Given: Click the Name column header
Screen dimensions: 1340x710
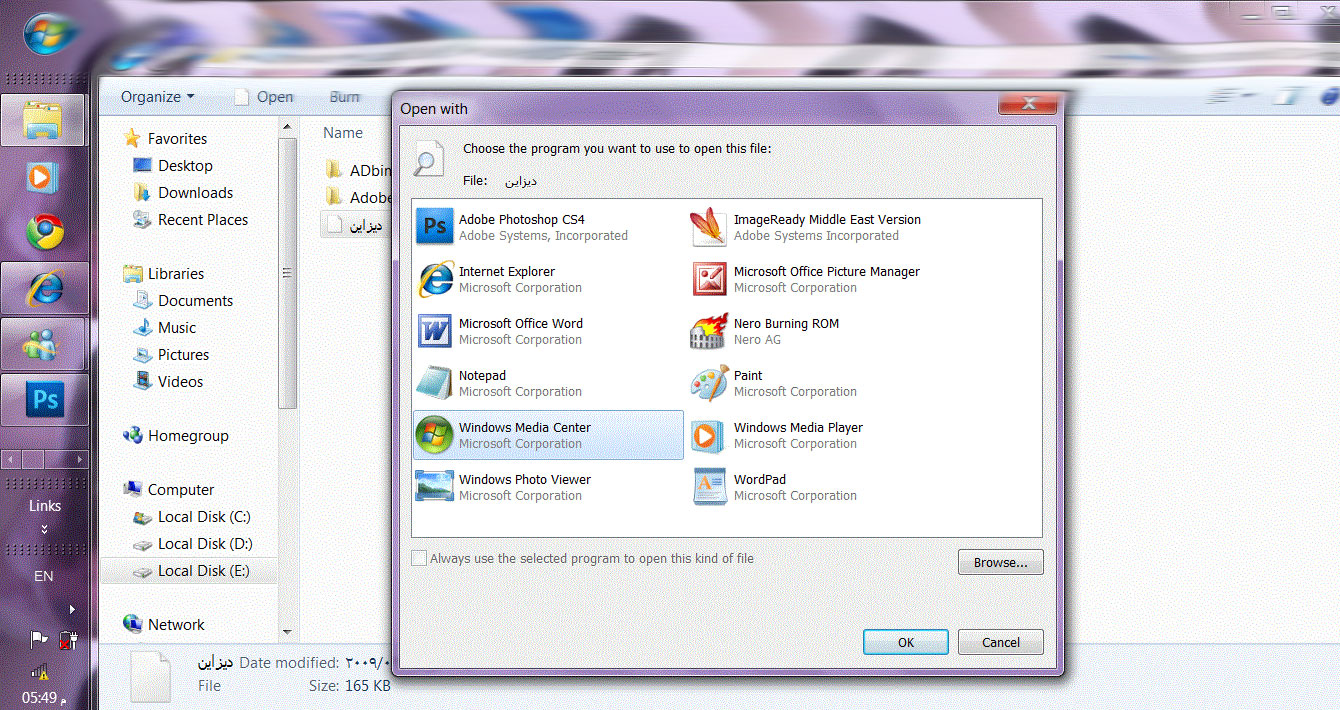Looking at the screenshot, I should (343, 132).
